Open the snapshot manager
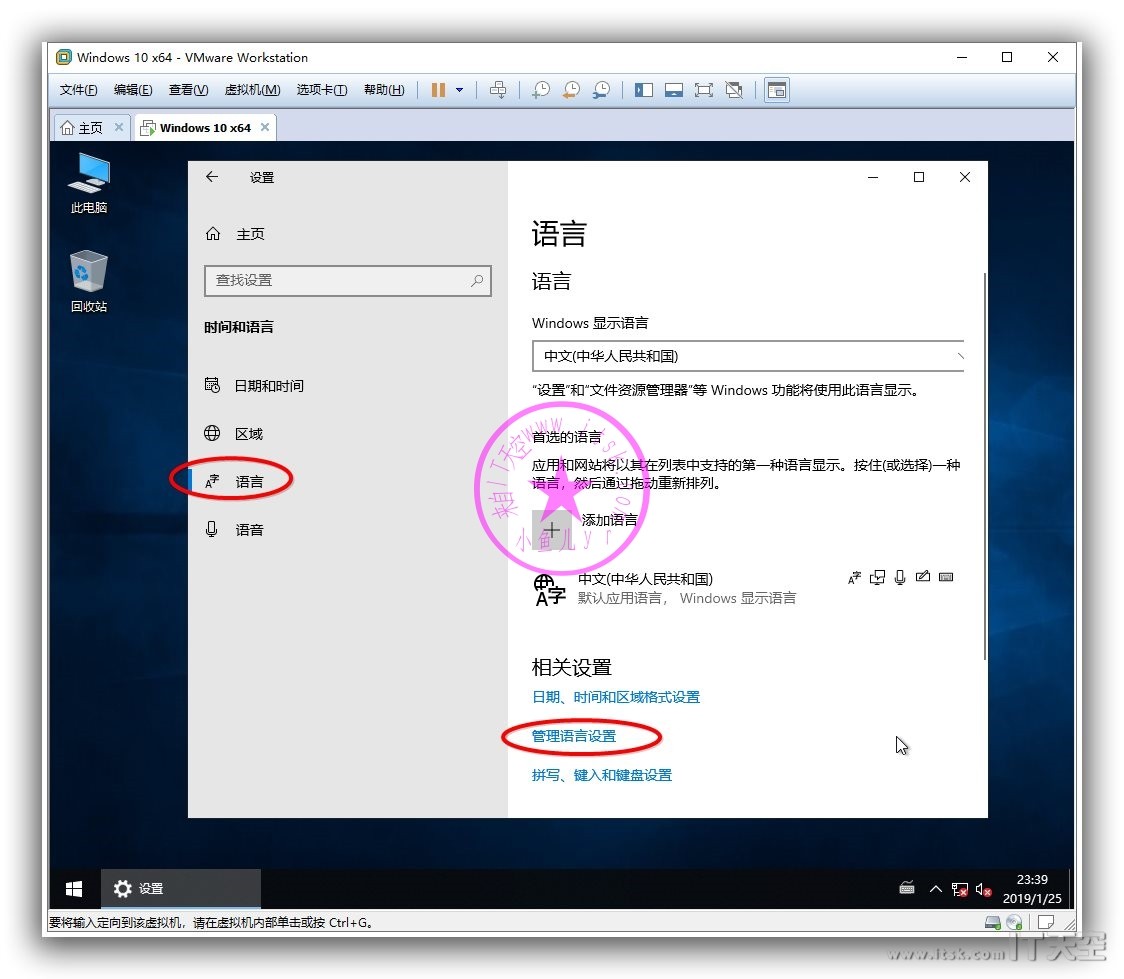 pyautogui.click(x=601, y=90)
